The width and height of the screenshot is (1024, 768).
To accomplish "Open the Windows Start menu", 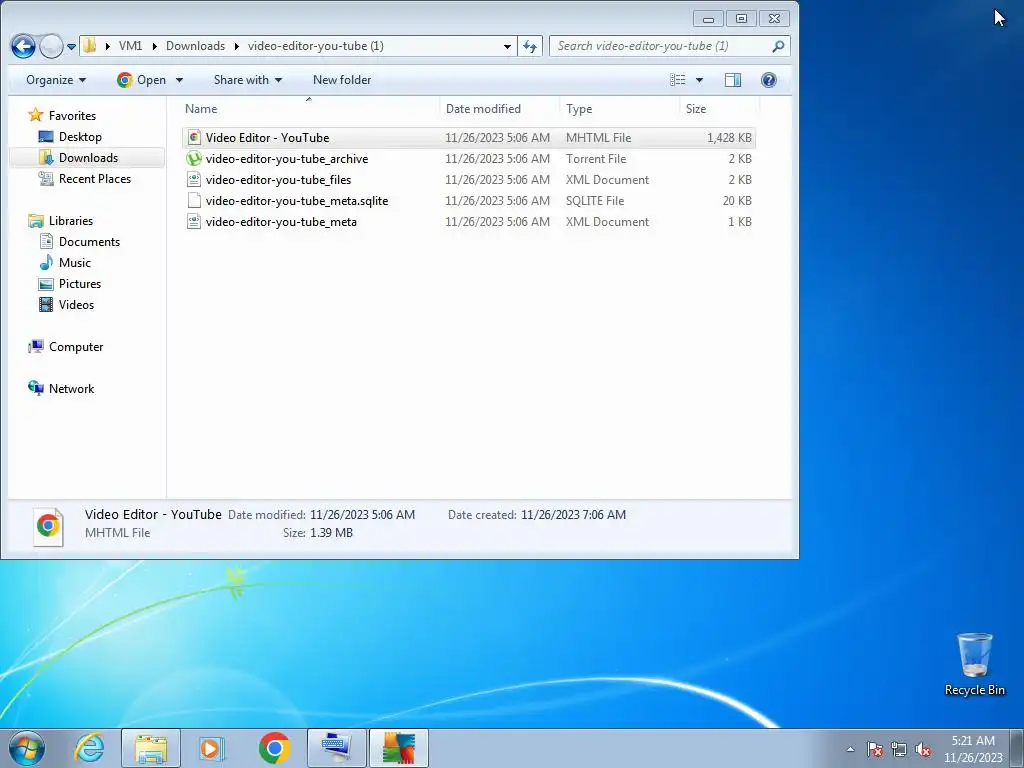I will point(27,748).
